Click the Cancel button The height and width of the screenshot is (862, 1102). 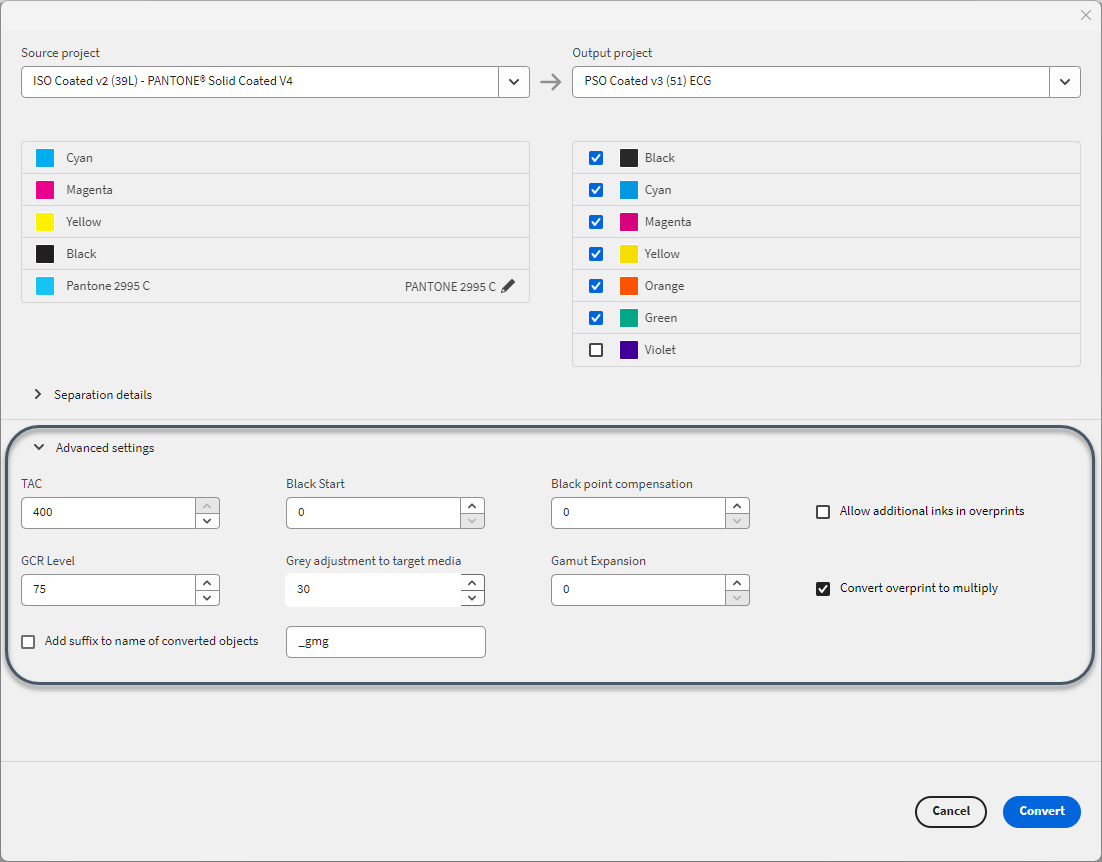(x=951, y=811)
